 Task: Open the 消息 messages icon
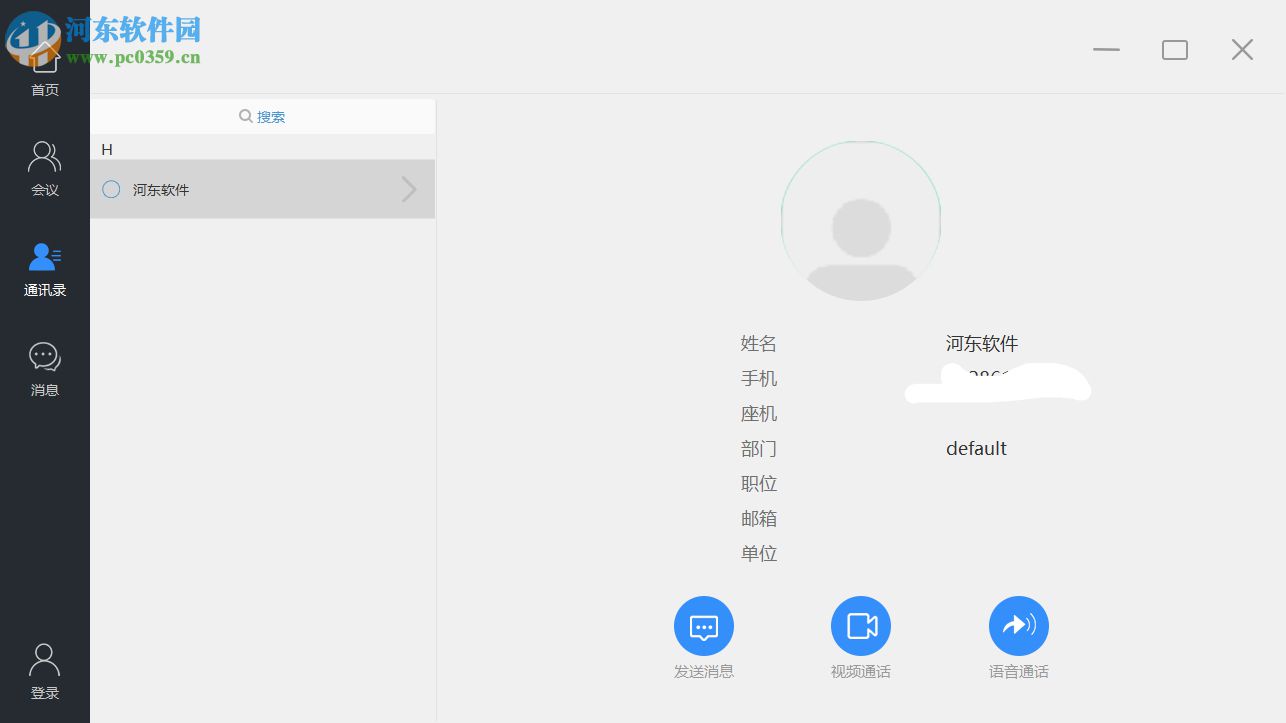(x=44, y=356)
